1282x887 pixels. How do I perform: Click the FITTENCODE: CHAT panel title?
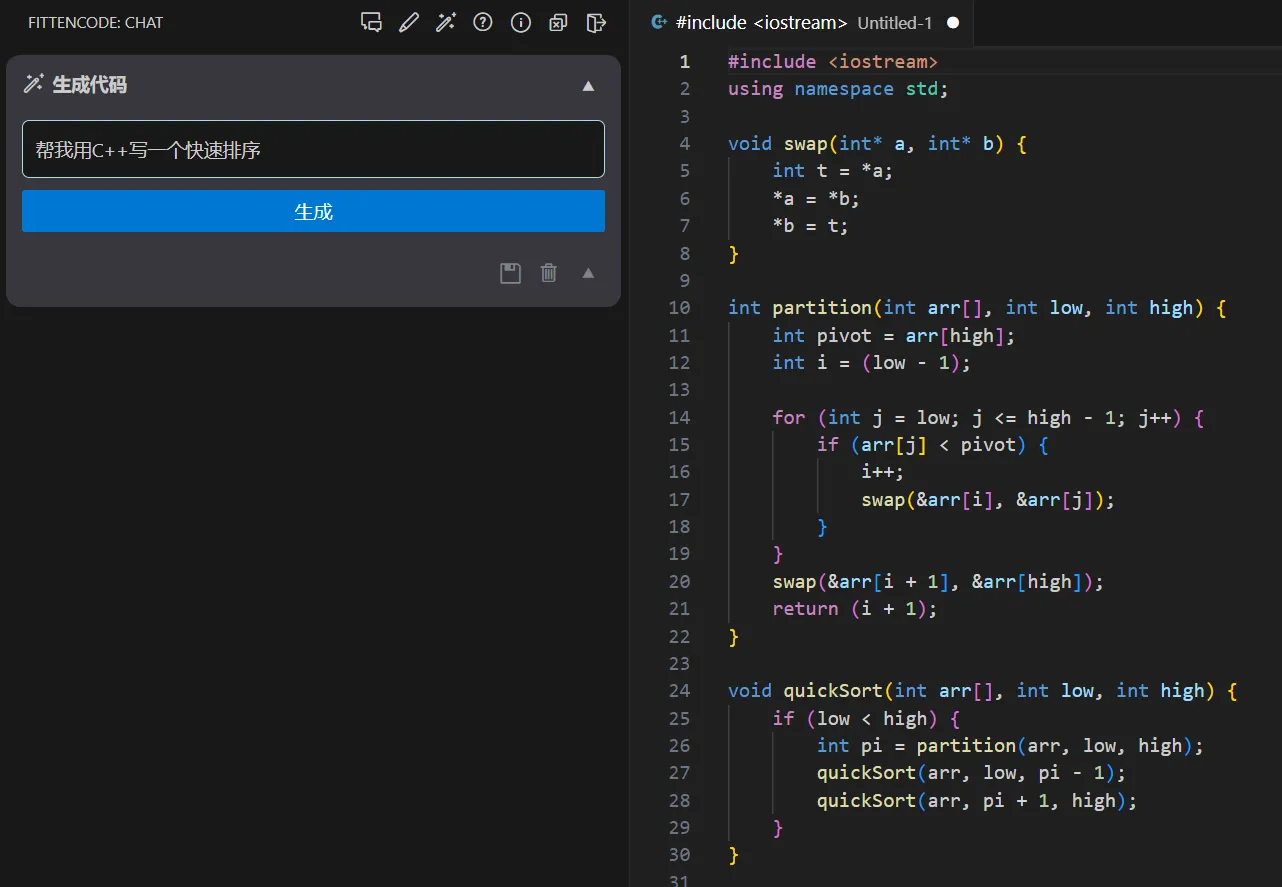[x=95, y=22]
